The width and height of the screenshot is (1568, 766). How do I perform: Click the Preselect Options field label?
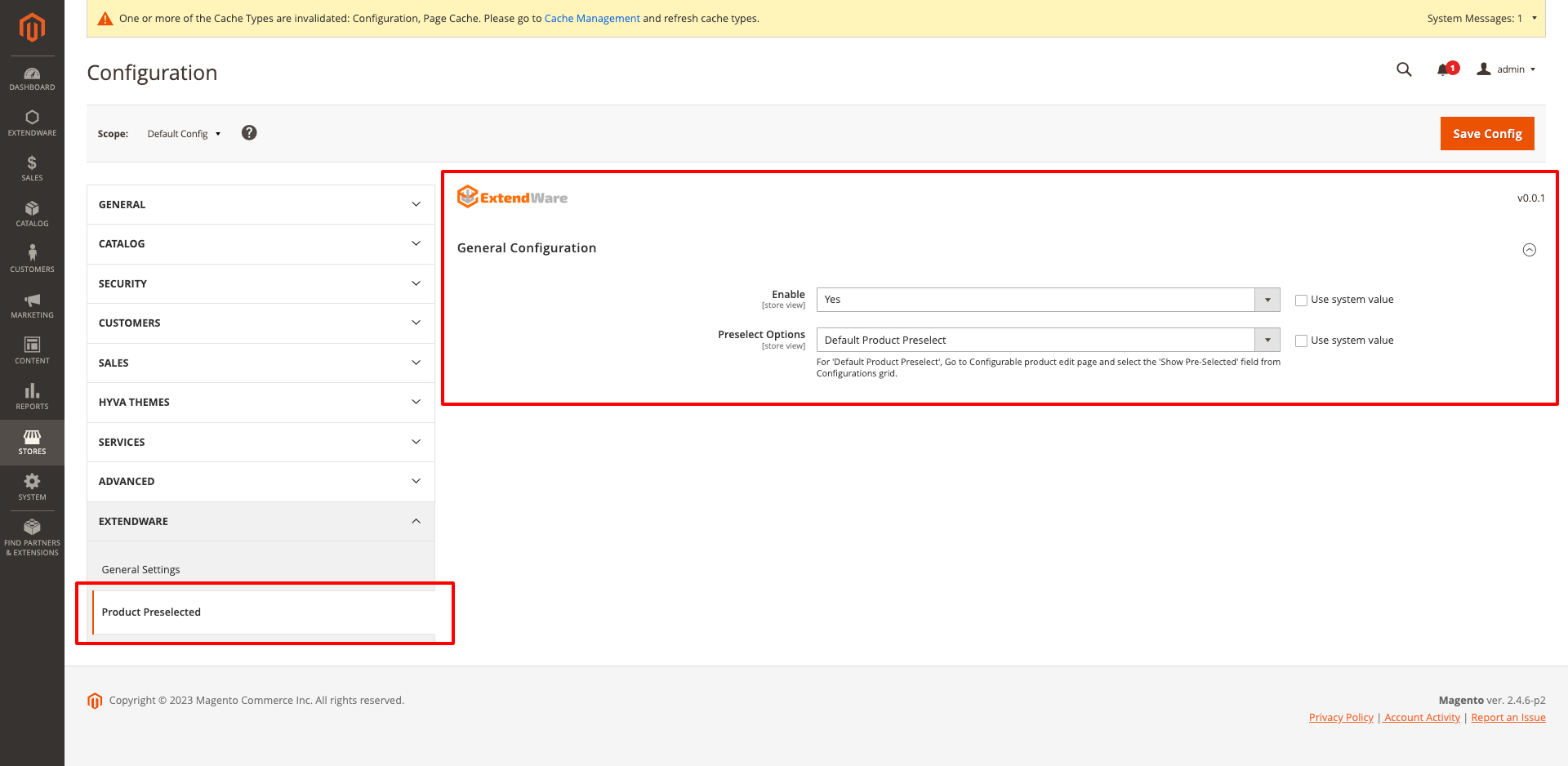[x=761, y=335]
